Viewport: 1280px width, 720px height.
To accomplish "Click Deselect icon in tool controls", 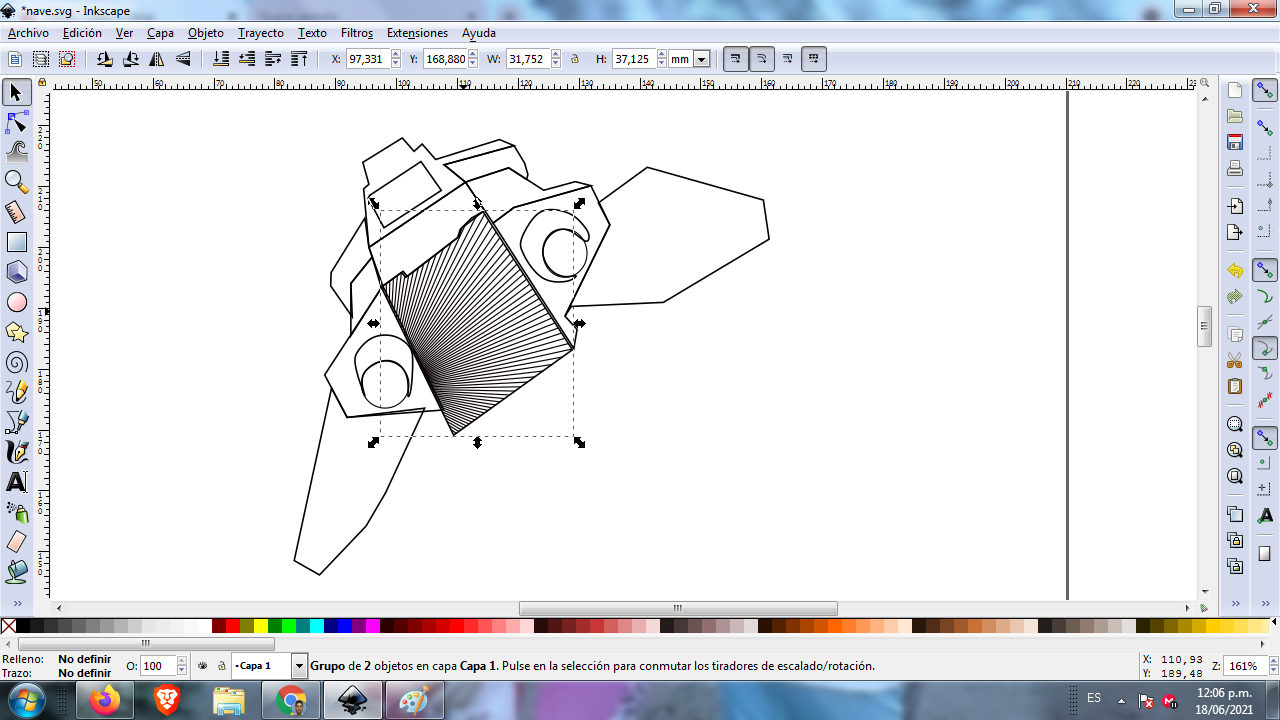I will 67,59.
